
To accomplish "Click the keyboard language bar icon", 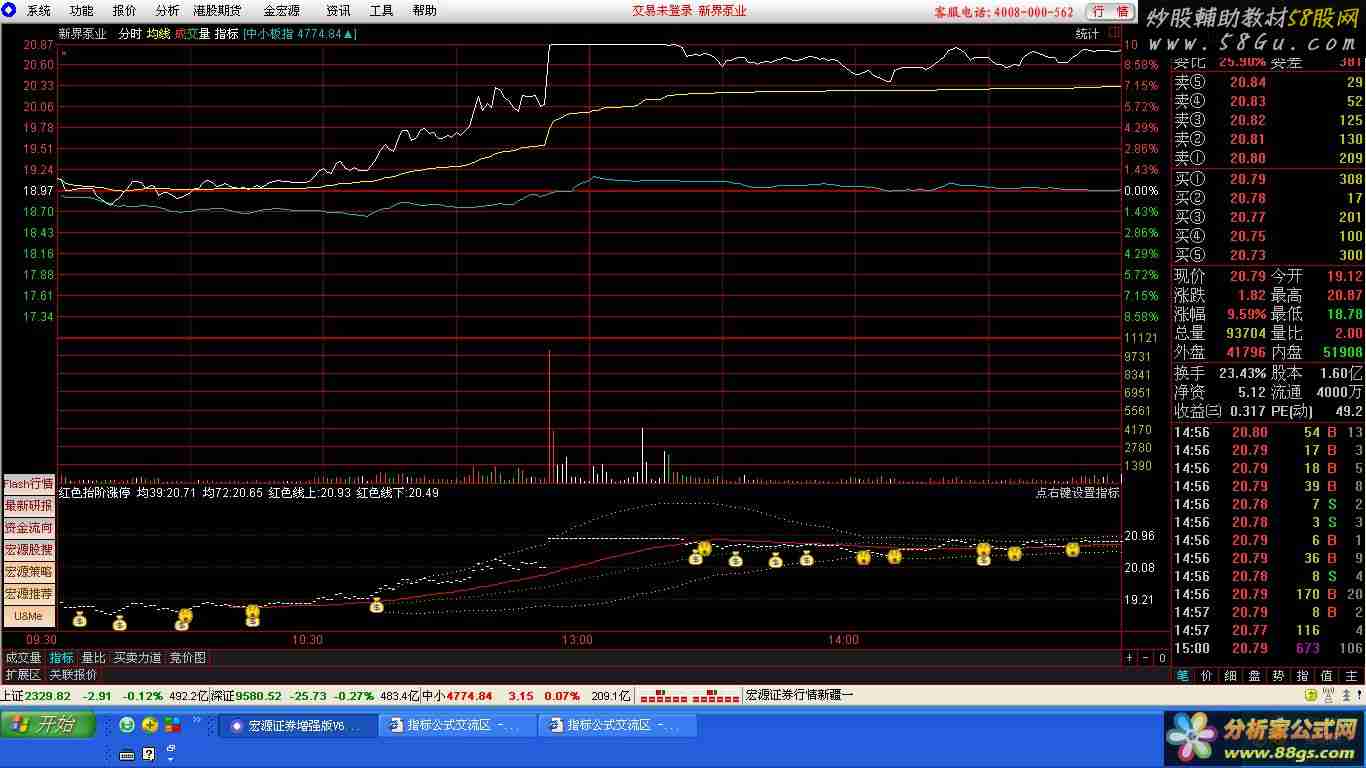I will coord(127,754).
